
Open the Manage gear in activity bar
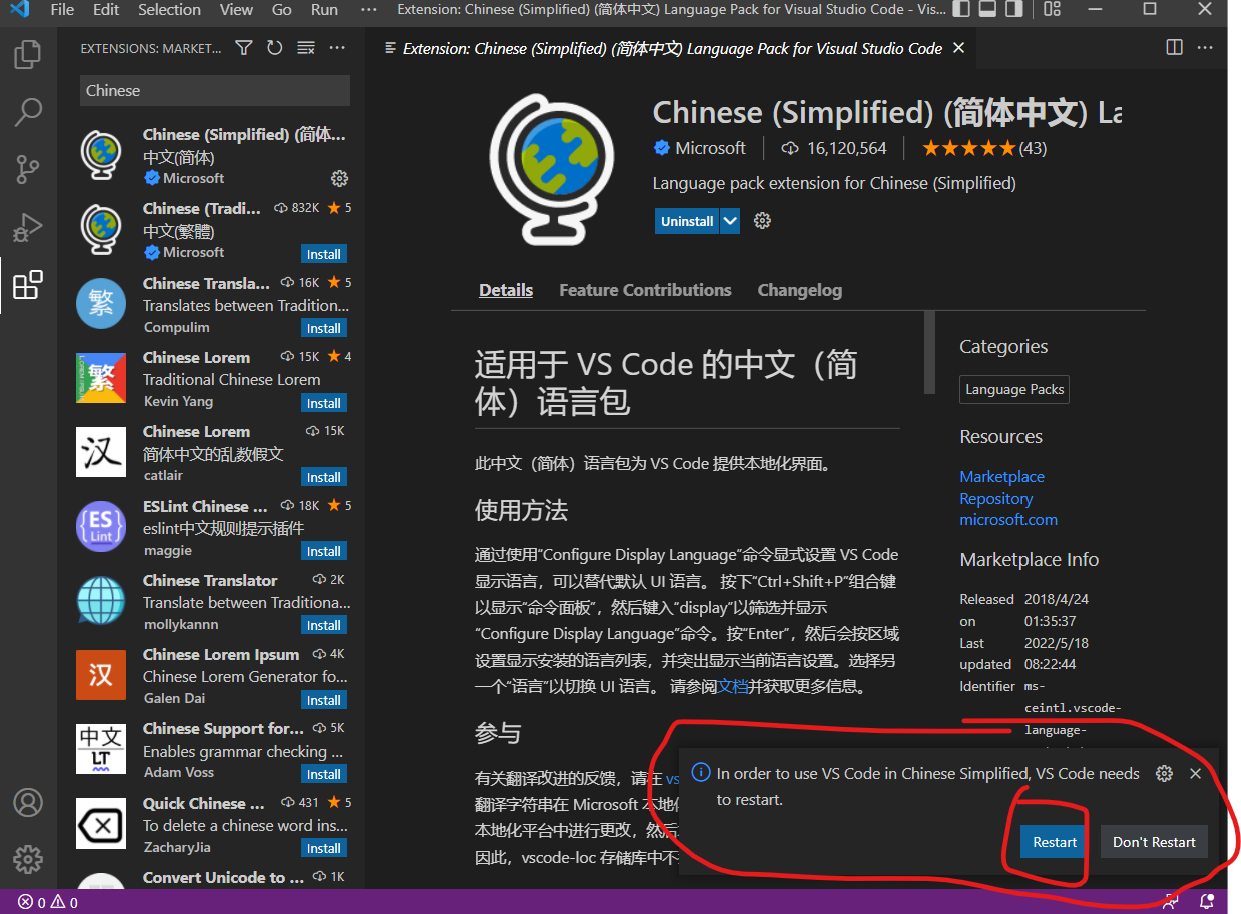point(28,858)
